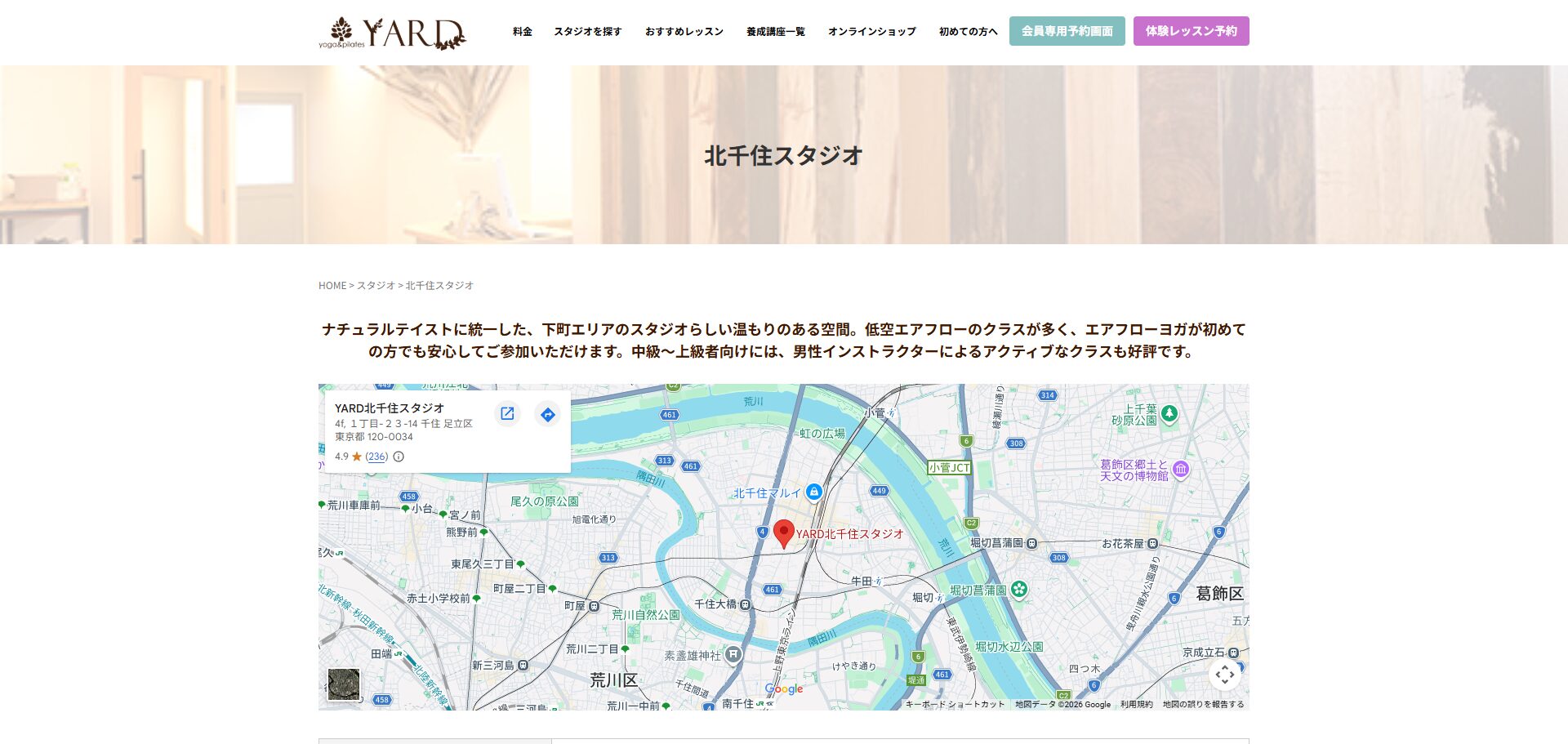Click the rating info circle icon

[399, 457]
